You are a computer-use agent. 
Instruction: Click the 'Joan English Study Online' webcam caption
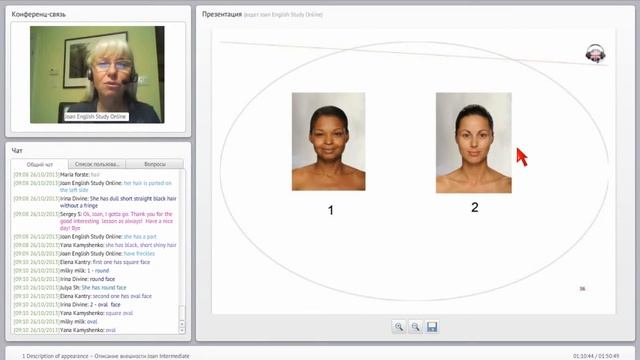point(95,117)
